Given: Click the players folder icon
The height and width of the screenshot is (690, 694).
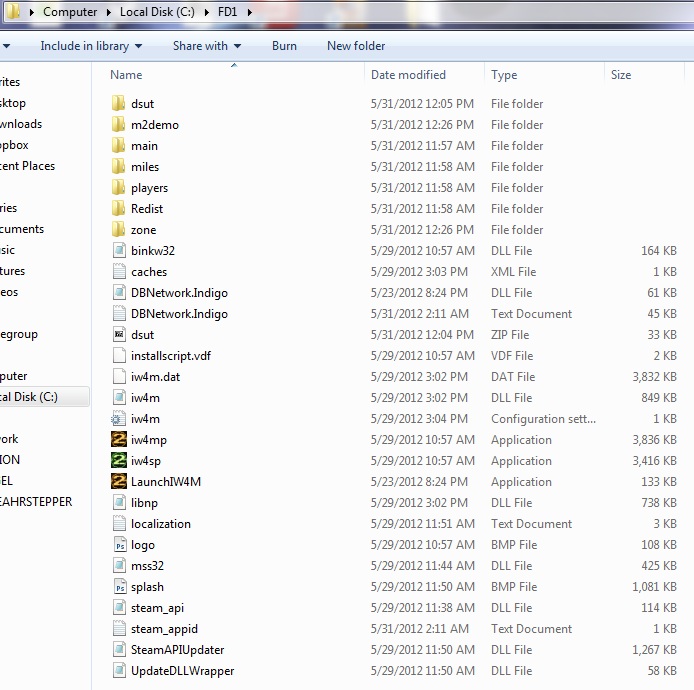Looking at the screenshot, I should (x=118, y=188).
